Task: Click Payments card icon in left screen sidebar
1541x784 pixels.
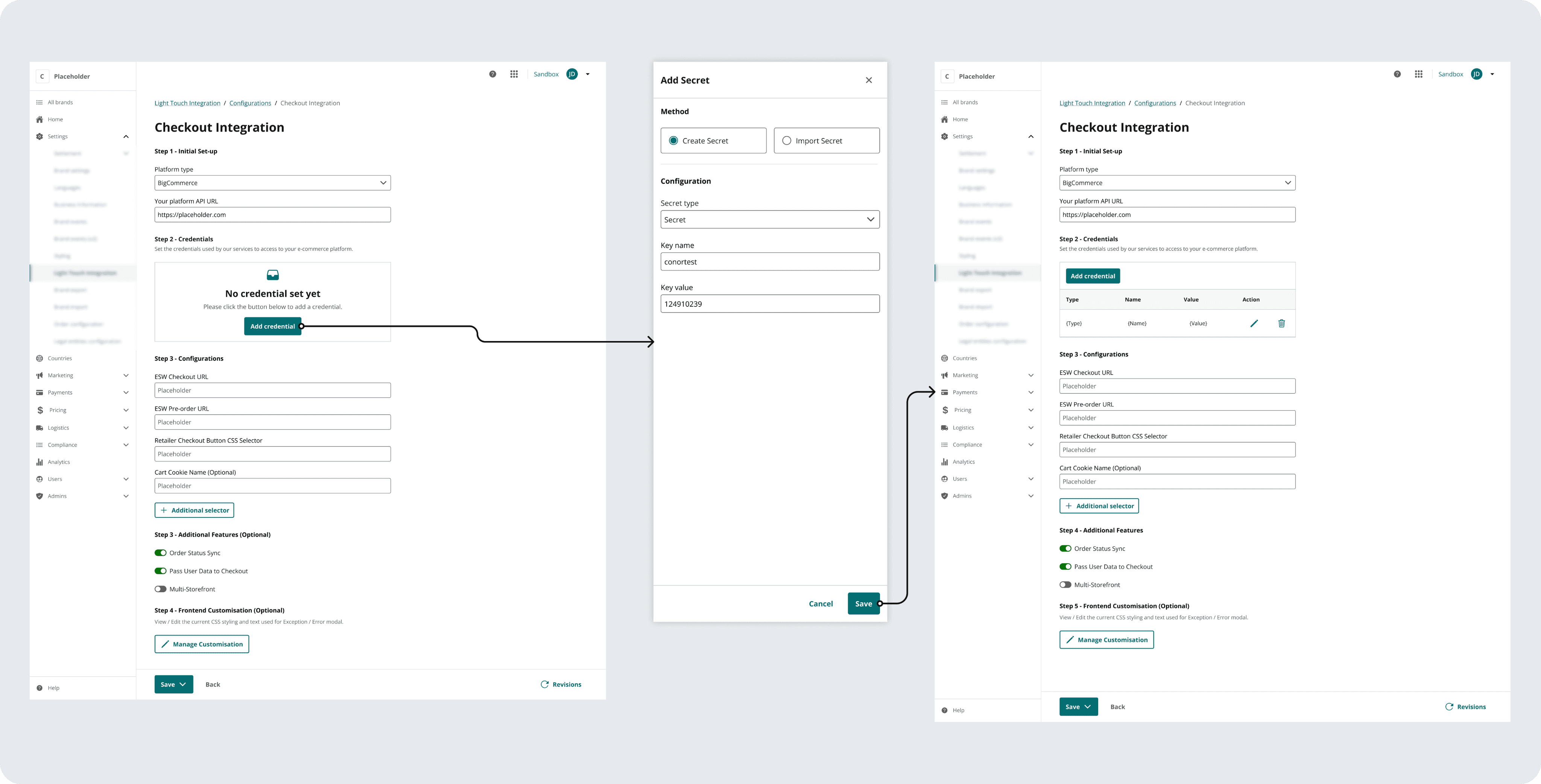Action: [x=40, y=392]
